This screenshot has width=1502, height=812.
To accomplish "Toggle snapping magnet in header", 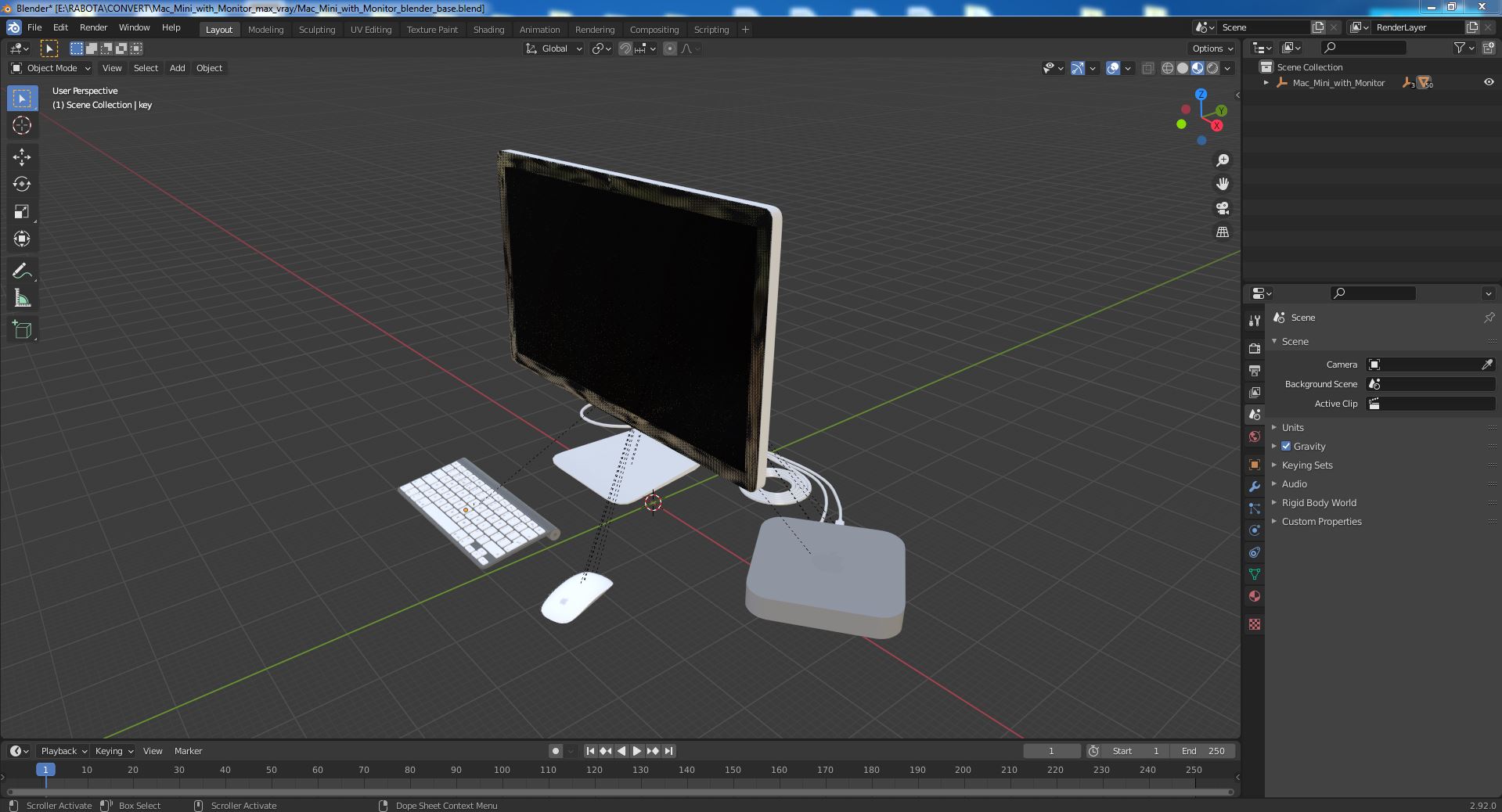I will tap(625, 49).
